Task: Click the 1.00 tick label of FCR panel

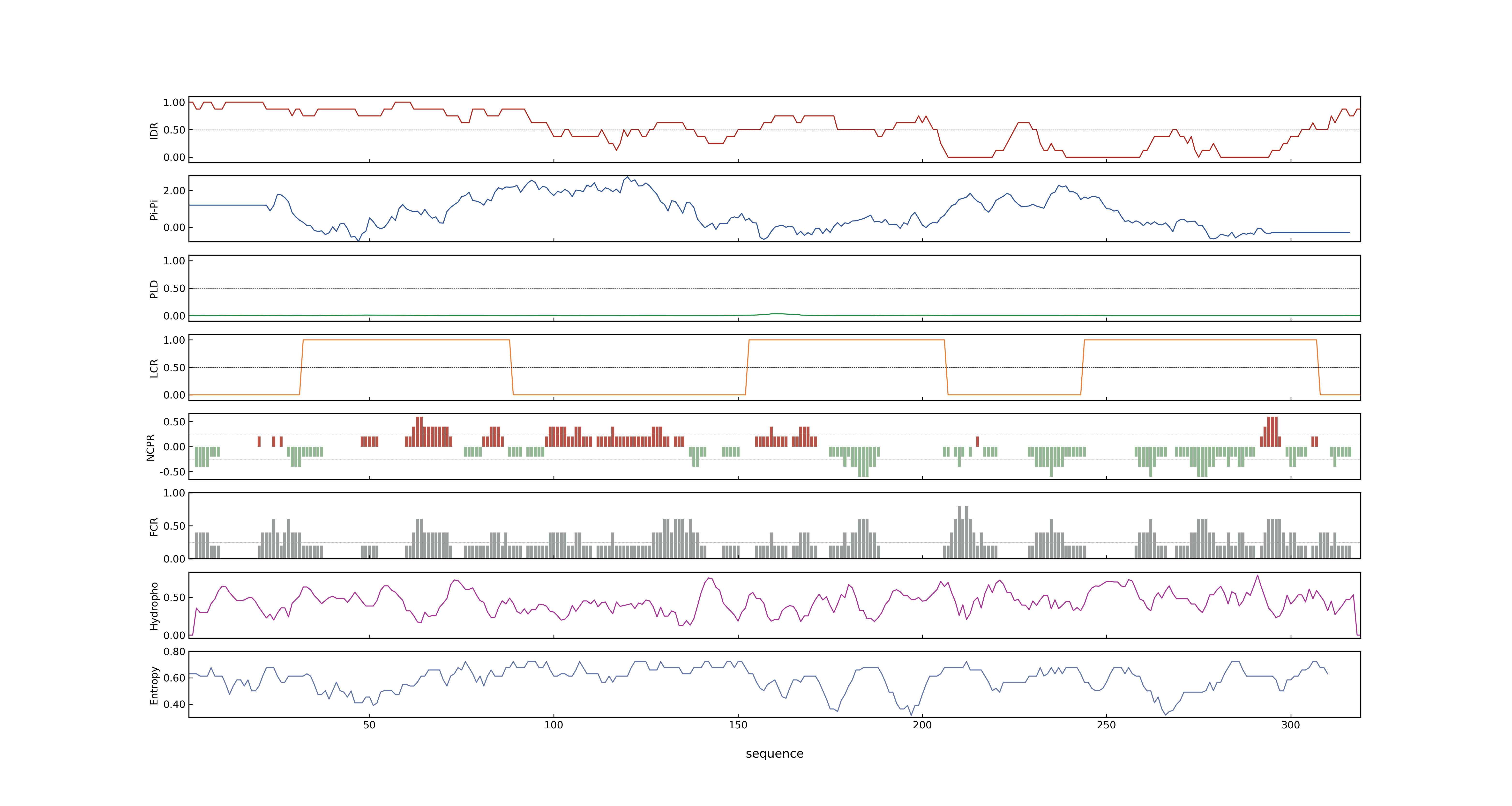Action: 174,493
